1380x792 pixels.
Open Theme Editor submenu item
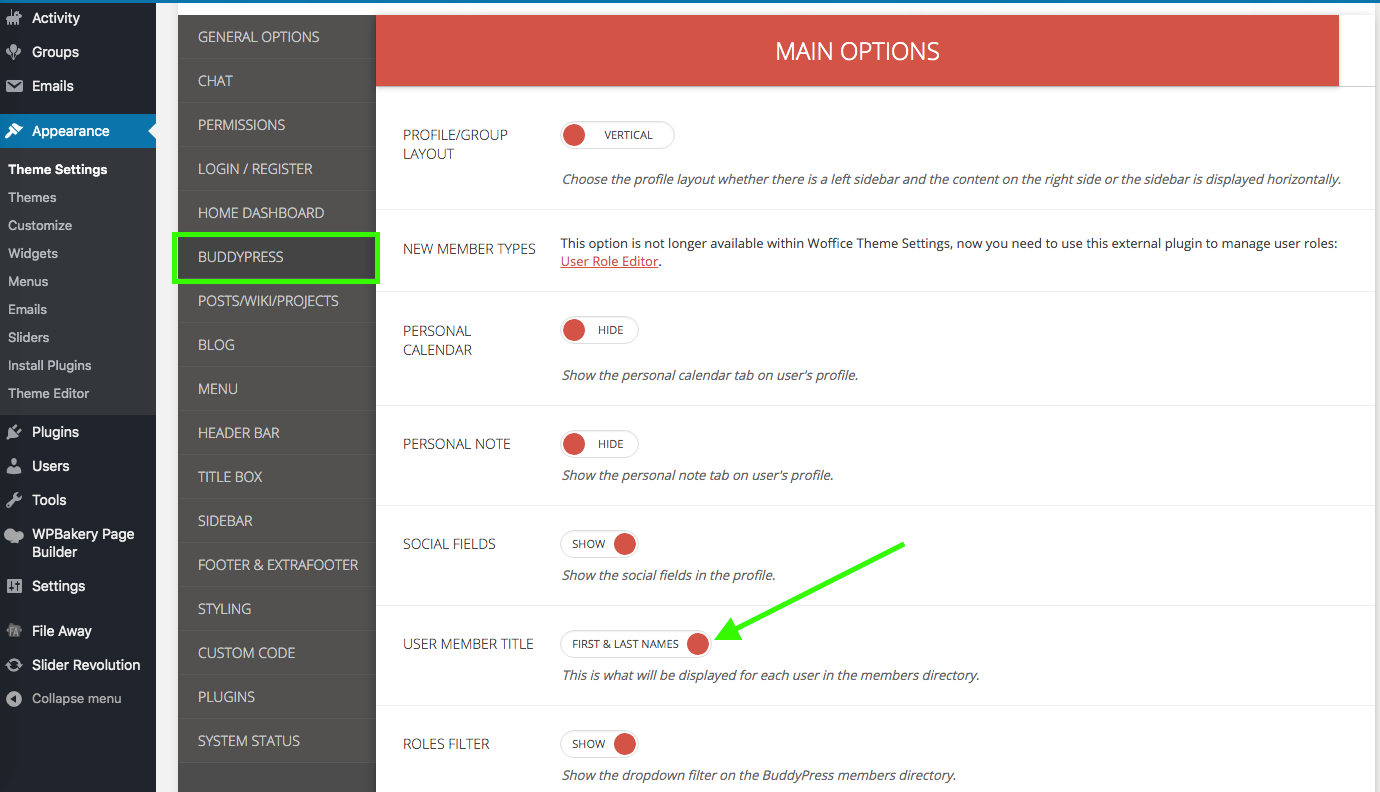49,394
